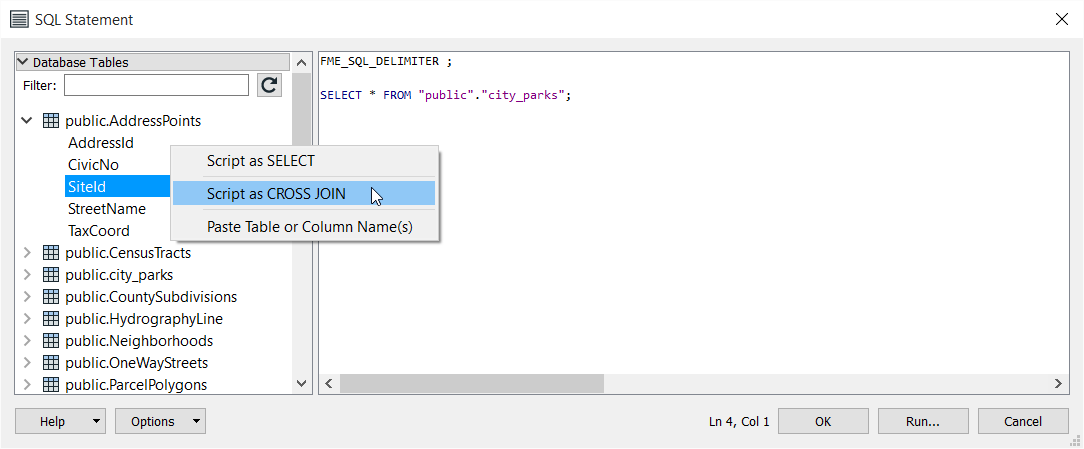Select the public.HydrographyLine table name

click(x=144, y=319)
